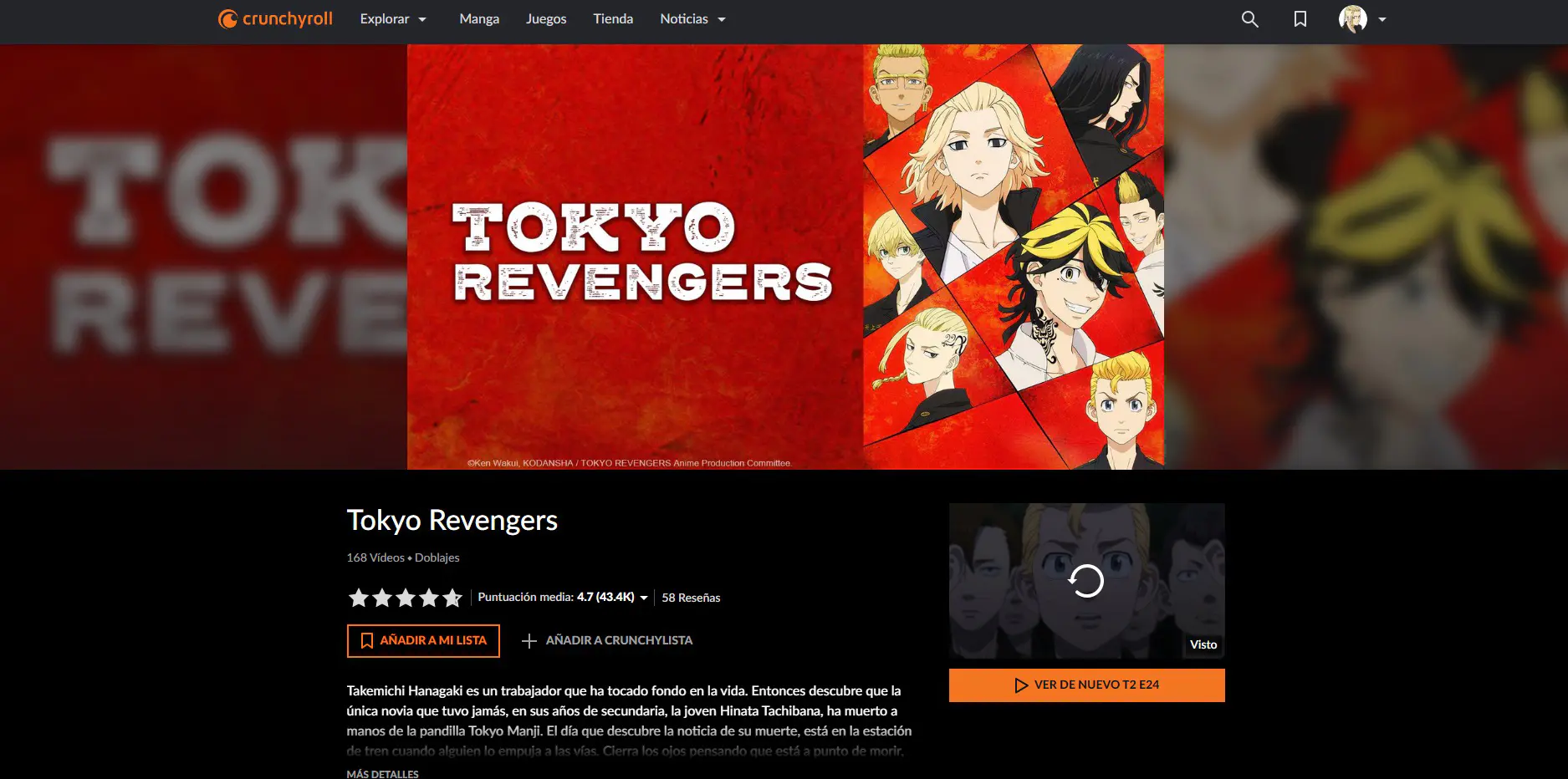Open the Manga section
This screenshot has width=1568, height=779.
pos(479,18)
